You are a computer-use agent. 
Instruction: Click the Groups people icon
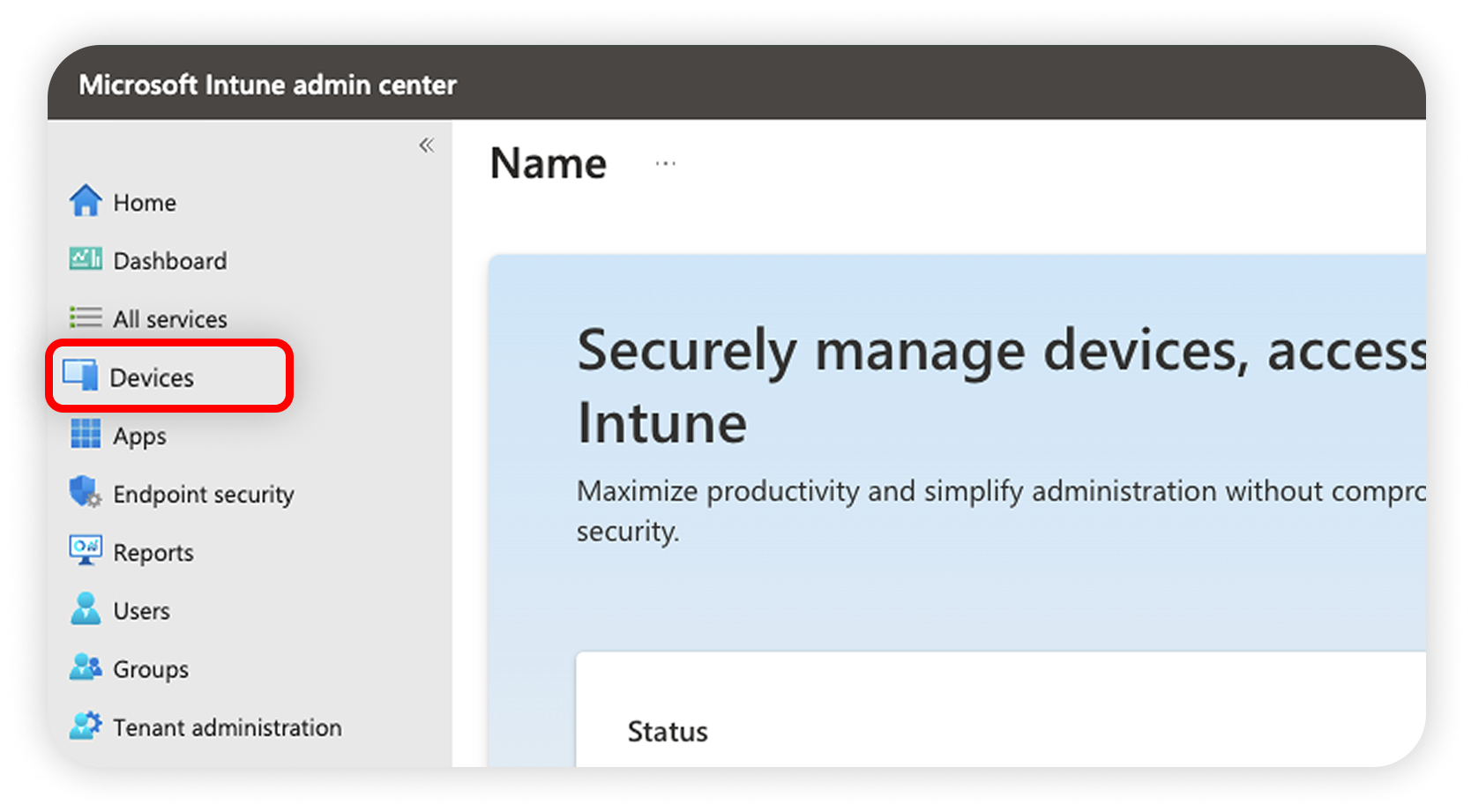click(86, 667)
